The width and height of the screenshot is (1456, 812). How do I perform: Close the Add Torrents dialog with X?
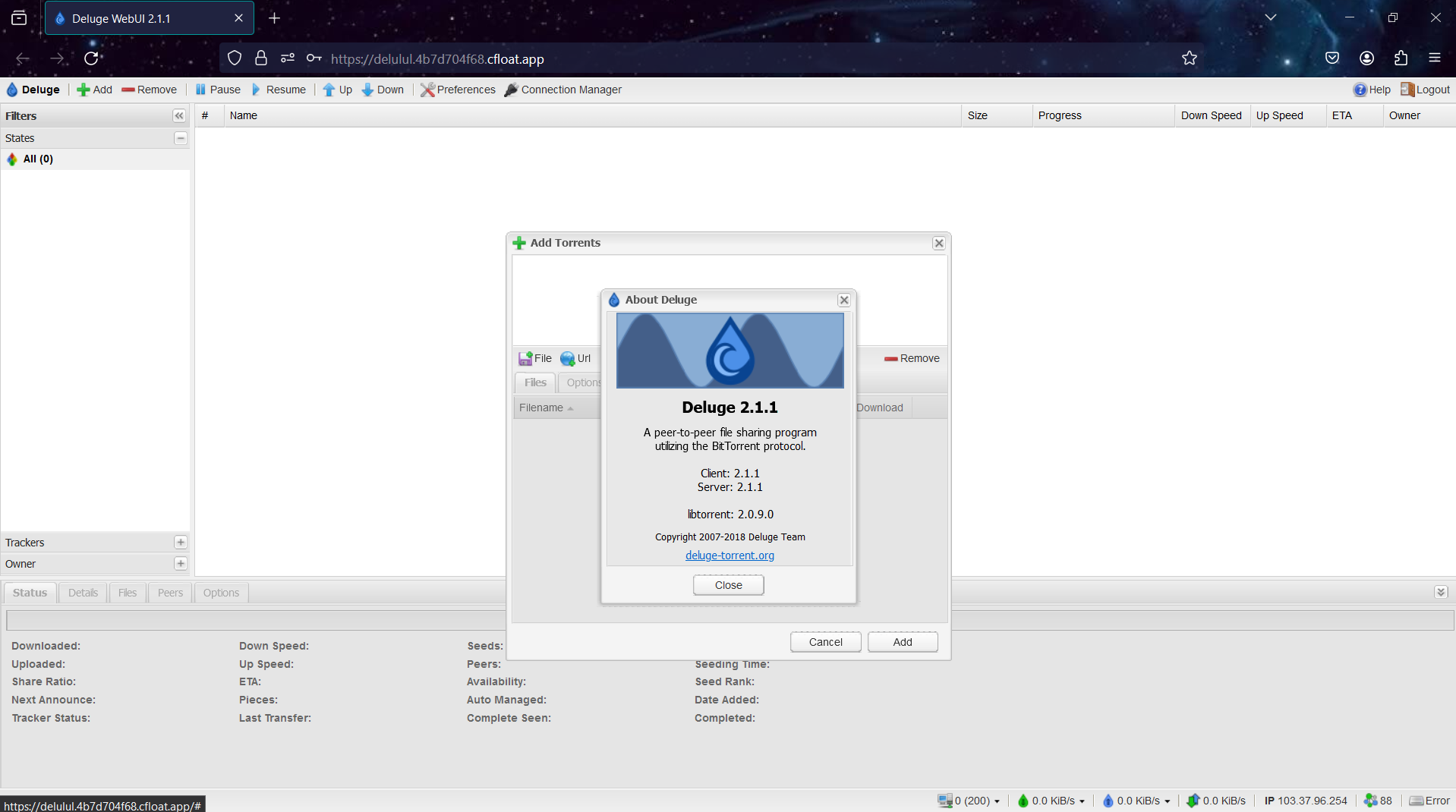pyautogui.click(x=939, y=243)
